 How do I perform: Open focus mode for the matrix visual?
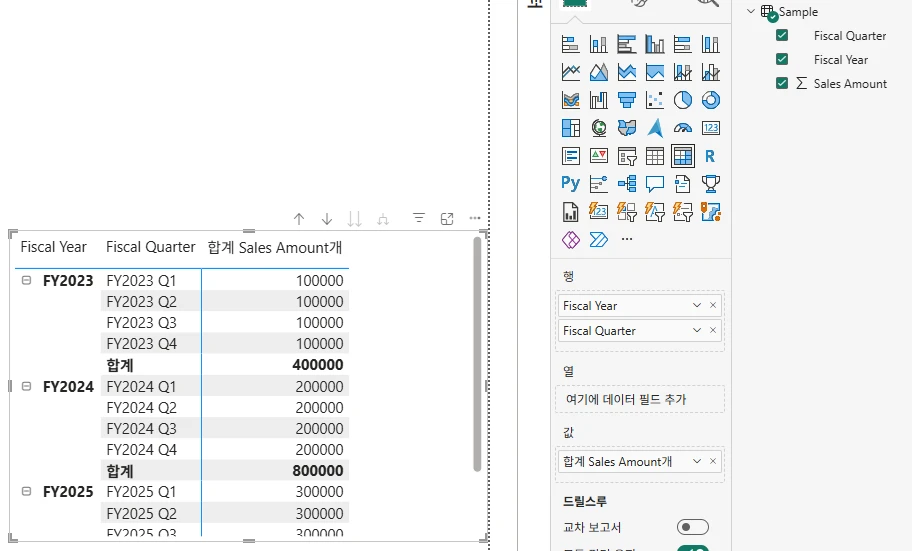447,219
